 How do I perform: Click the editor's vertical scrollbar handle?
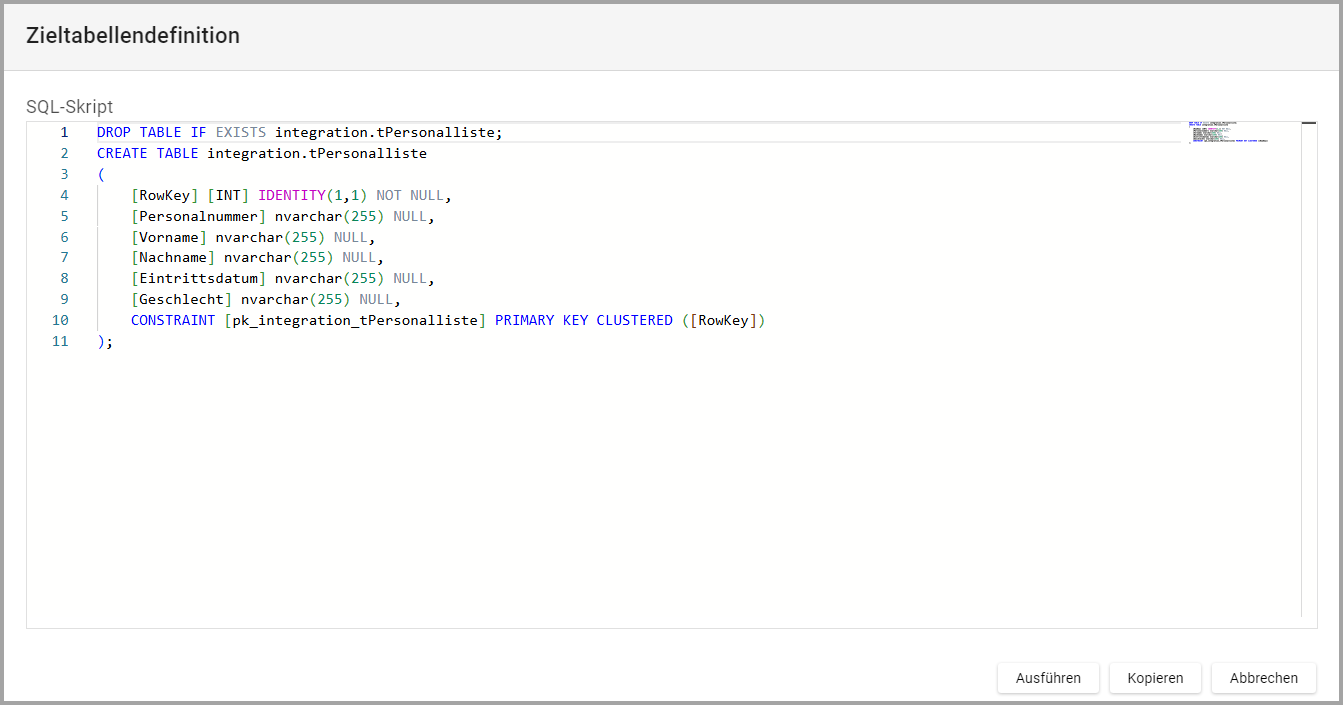coord(1308,123)
